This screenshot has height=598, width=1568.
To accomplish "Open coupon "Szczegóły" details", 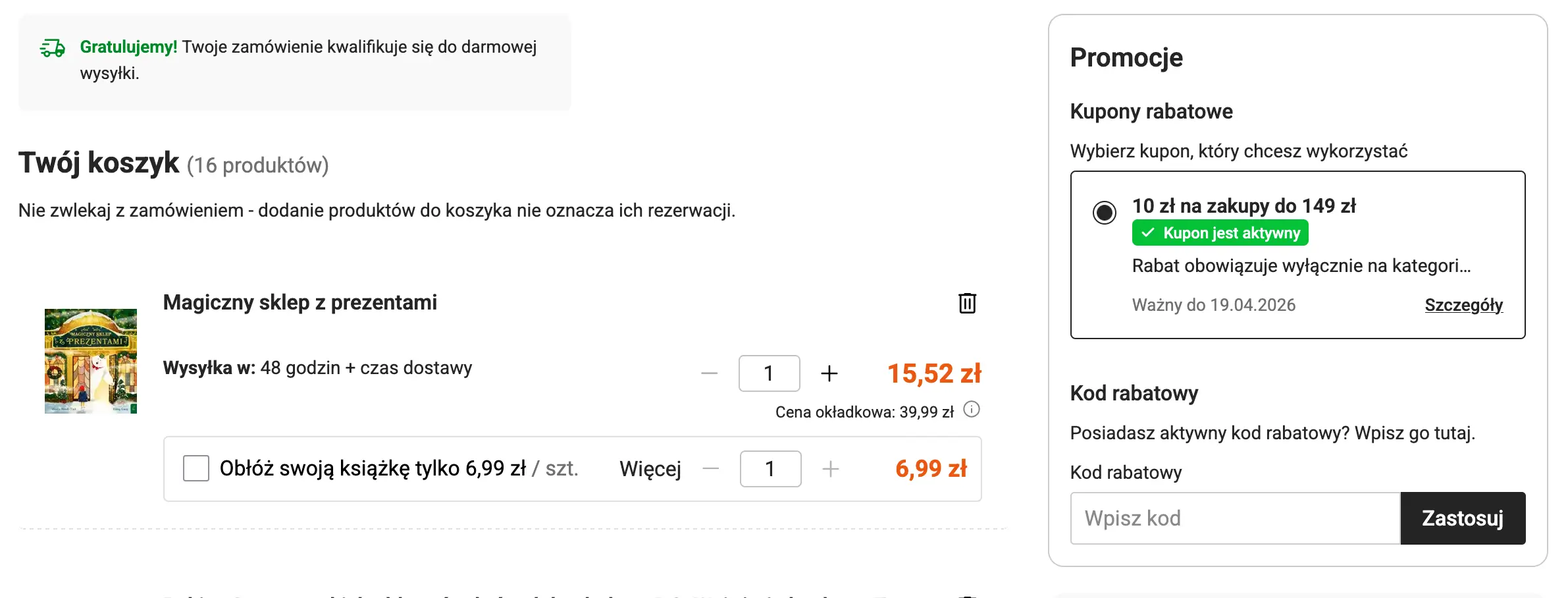I will click(x=1465, y=305).
